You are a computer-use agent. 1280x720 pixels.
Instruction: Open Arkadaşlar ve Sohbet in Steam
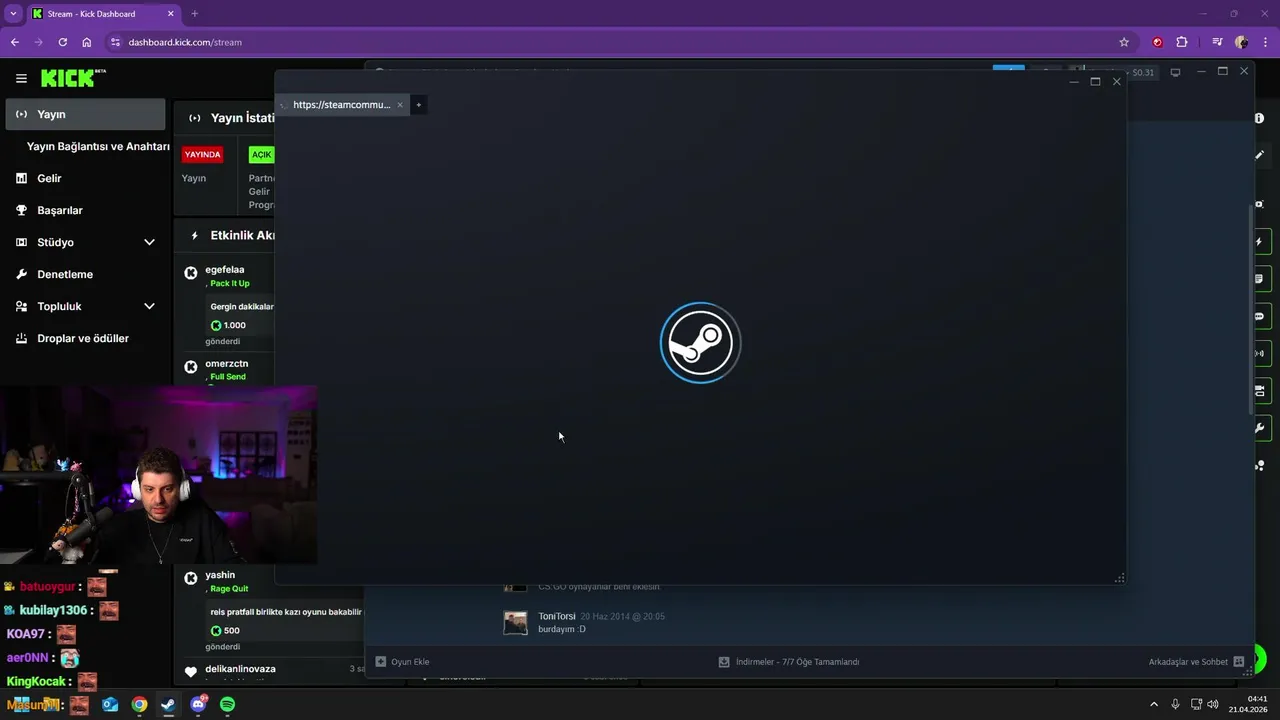coord(1196,662)
